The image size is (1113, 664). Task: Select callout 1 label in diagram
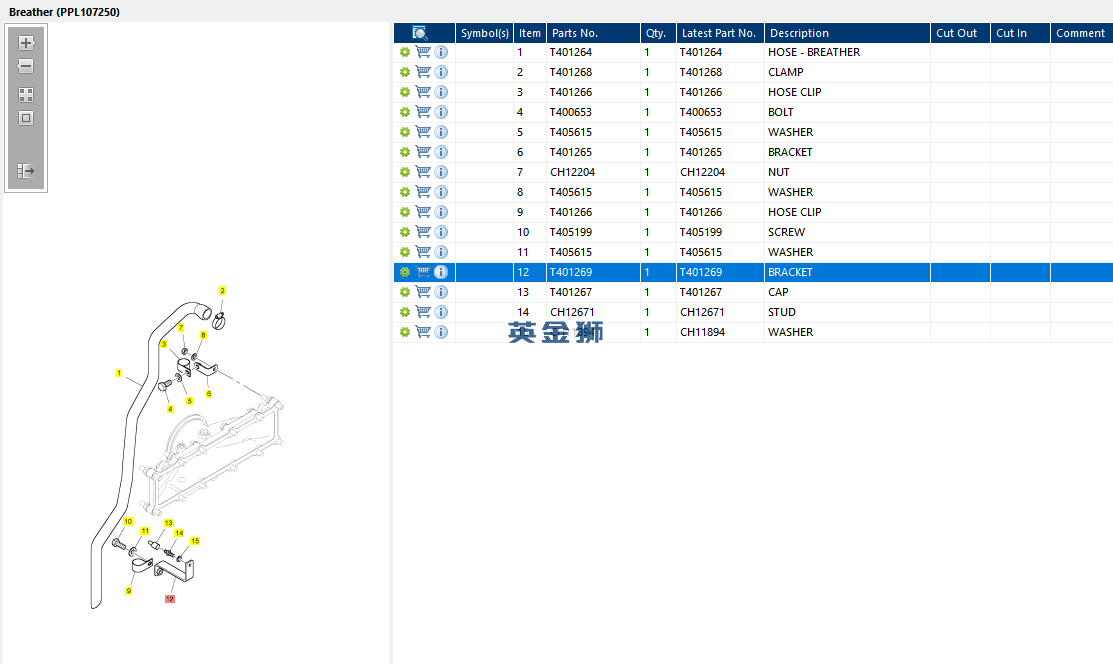(119, 373)
